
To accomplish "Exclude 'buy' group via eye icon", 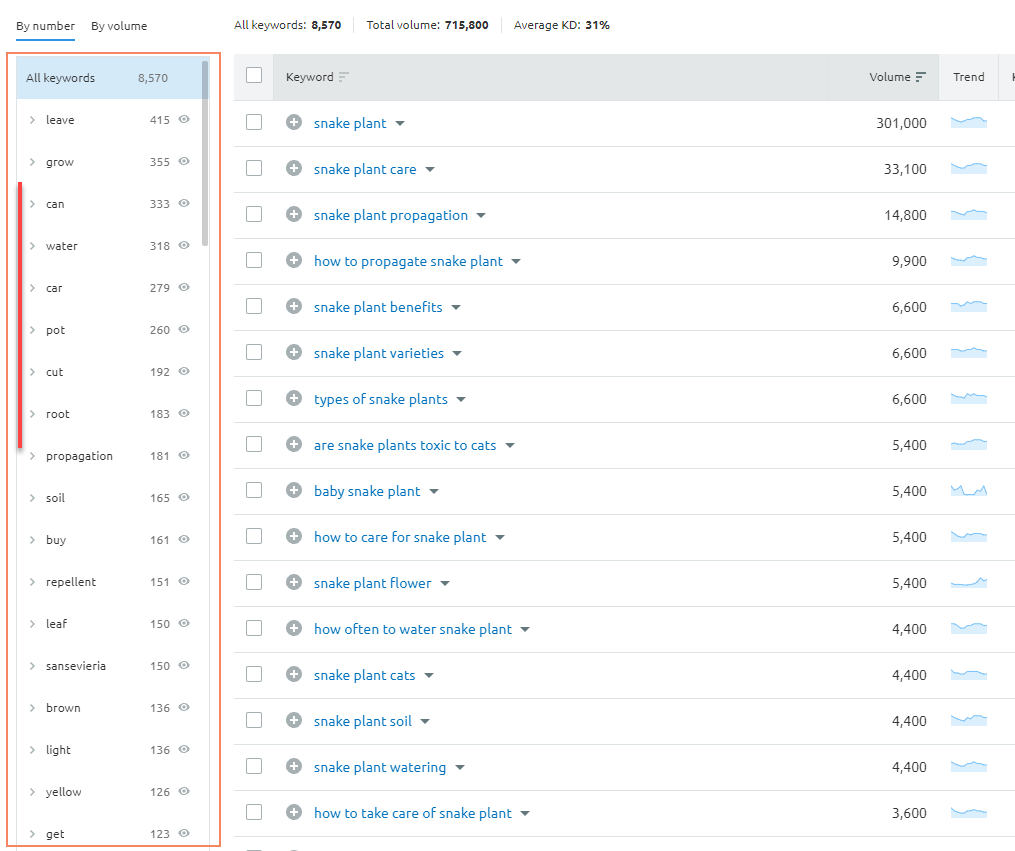I will [x=184, y=539].
